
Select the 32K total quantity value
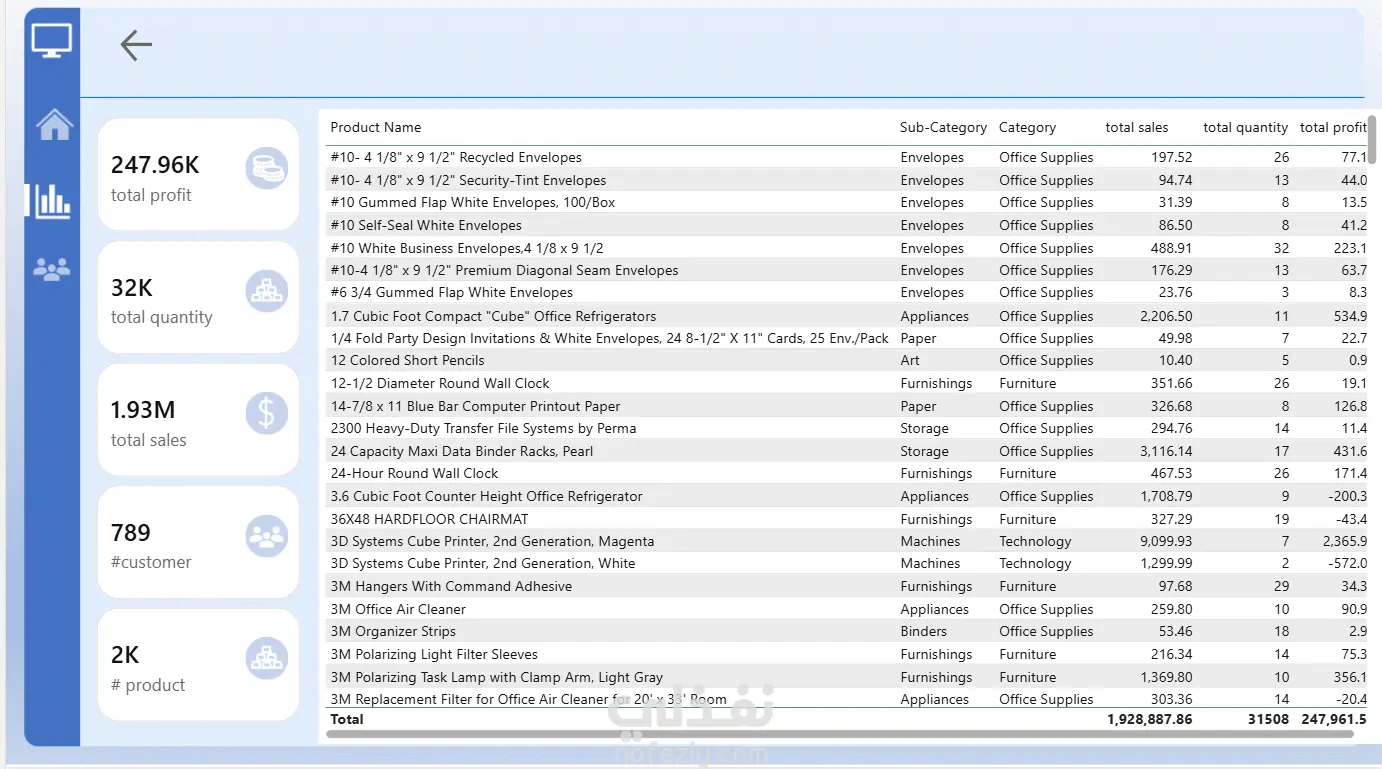(132, 288)
